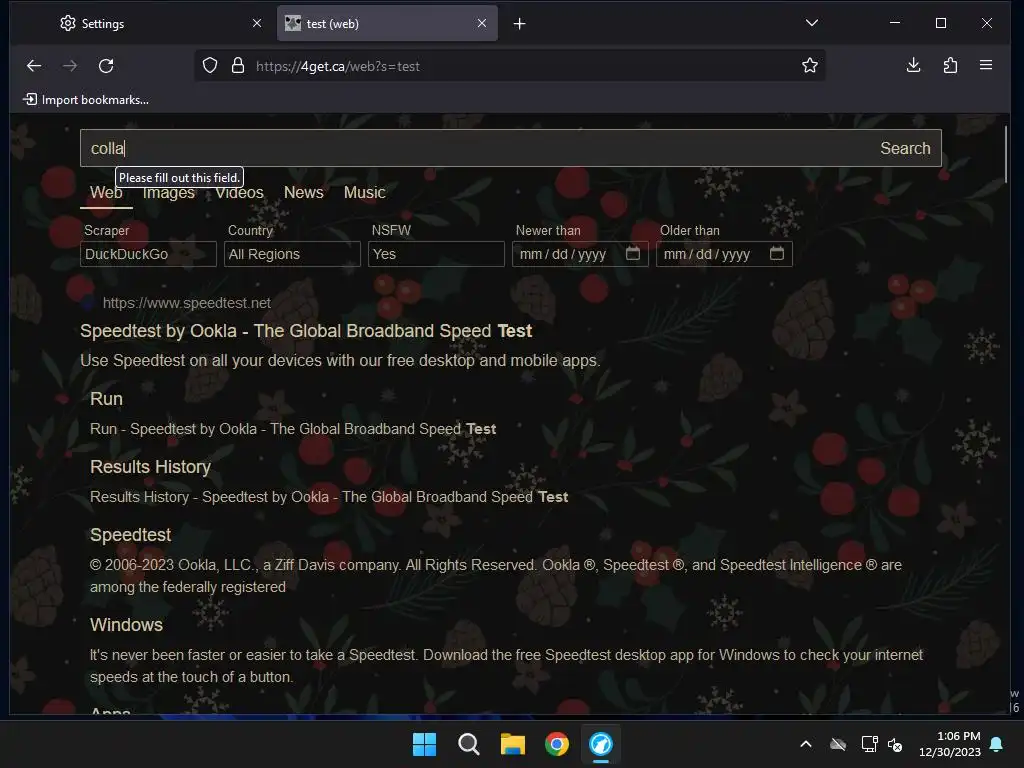Submit with the Search button
This screenshot has width=1024, height=768.
(905, 148)
